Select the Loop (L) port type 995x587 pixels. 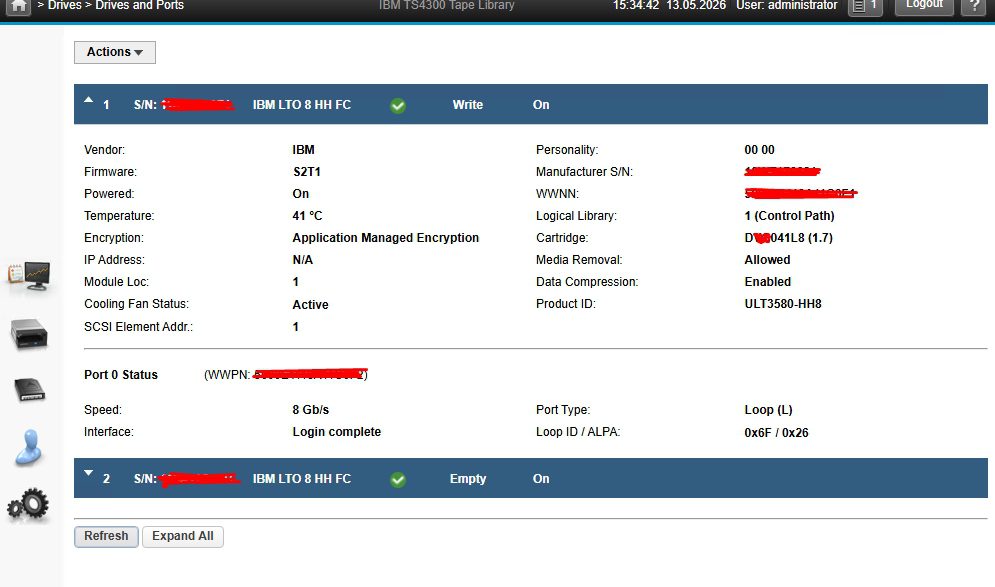768,410
